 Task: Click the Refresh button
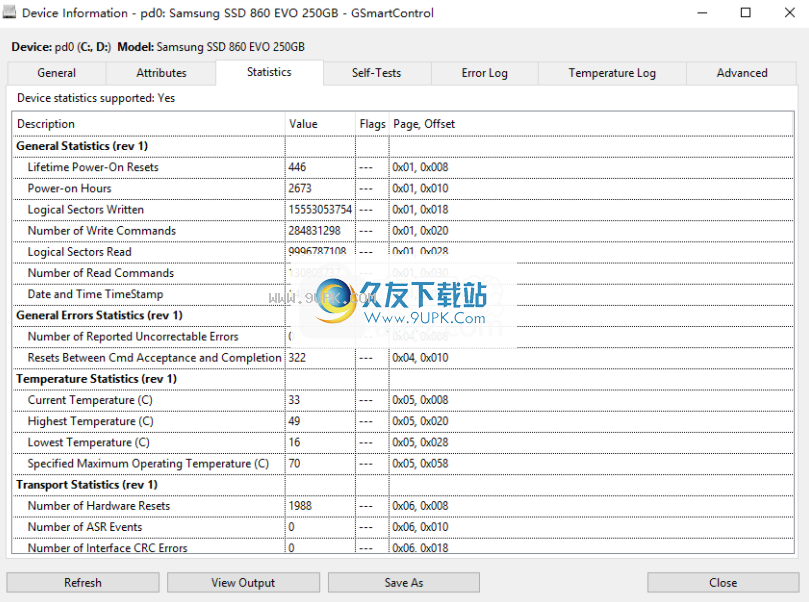coord(83,582)
